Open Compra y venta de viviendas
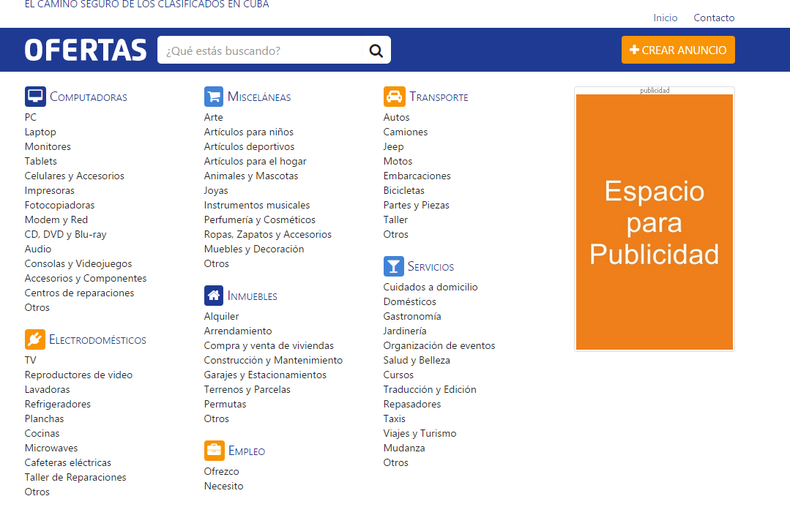790x507 pixels. [269, 346]
